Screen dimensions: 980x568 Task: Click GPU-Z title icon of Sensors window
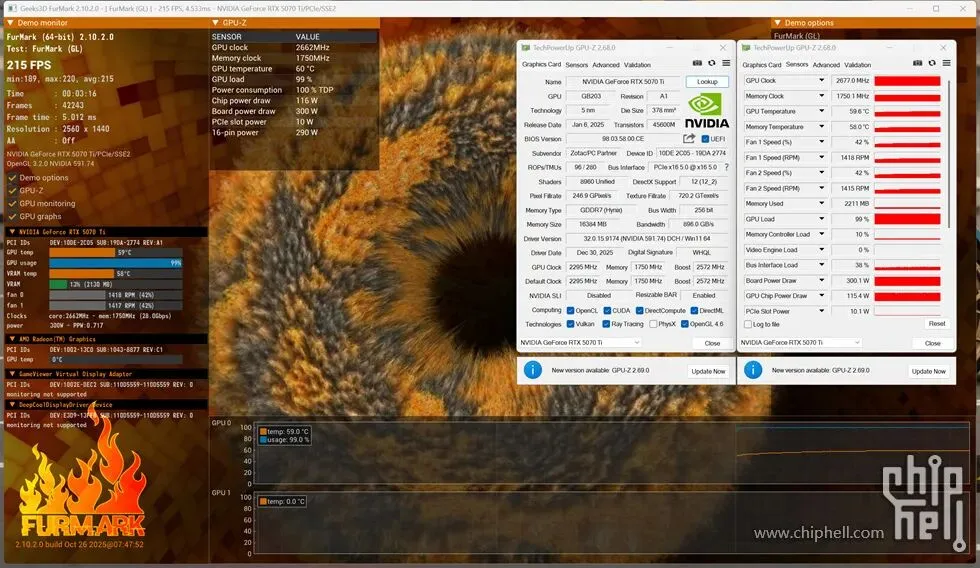tap(746, 47)
